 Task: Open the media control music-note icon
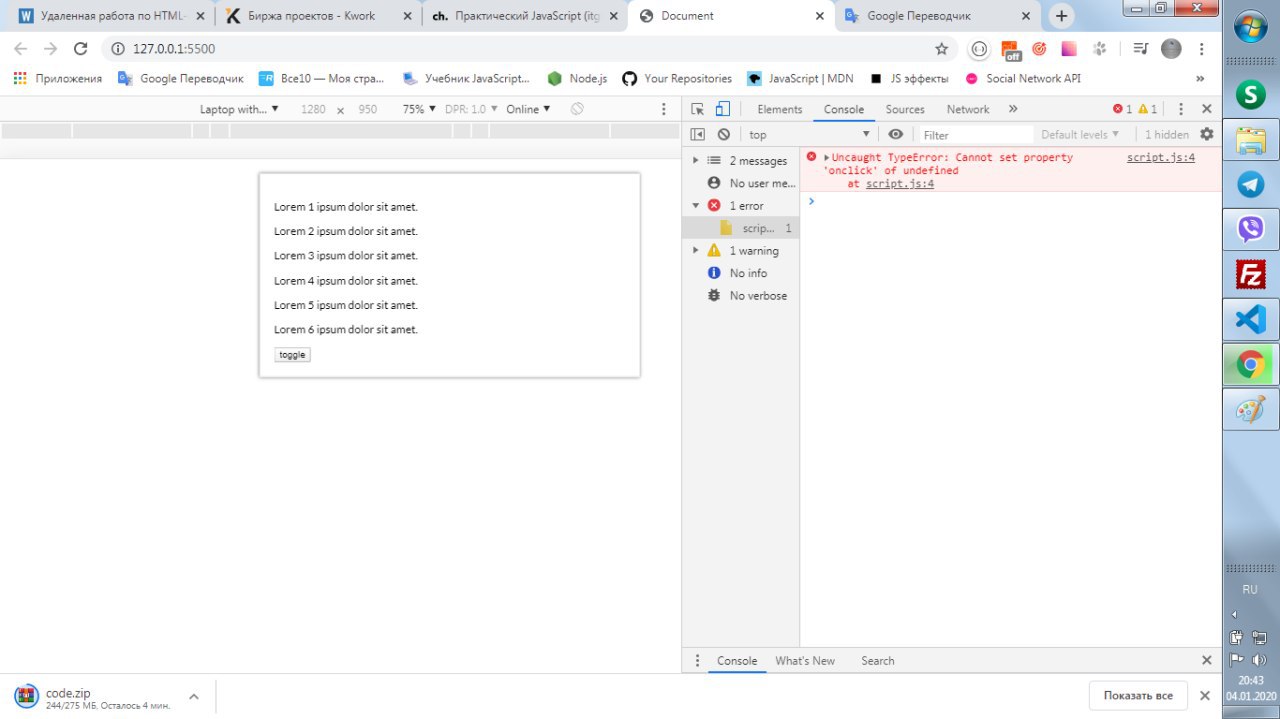click(x=1140, y=48)
